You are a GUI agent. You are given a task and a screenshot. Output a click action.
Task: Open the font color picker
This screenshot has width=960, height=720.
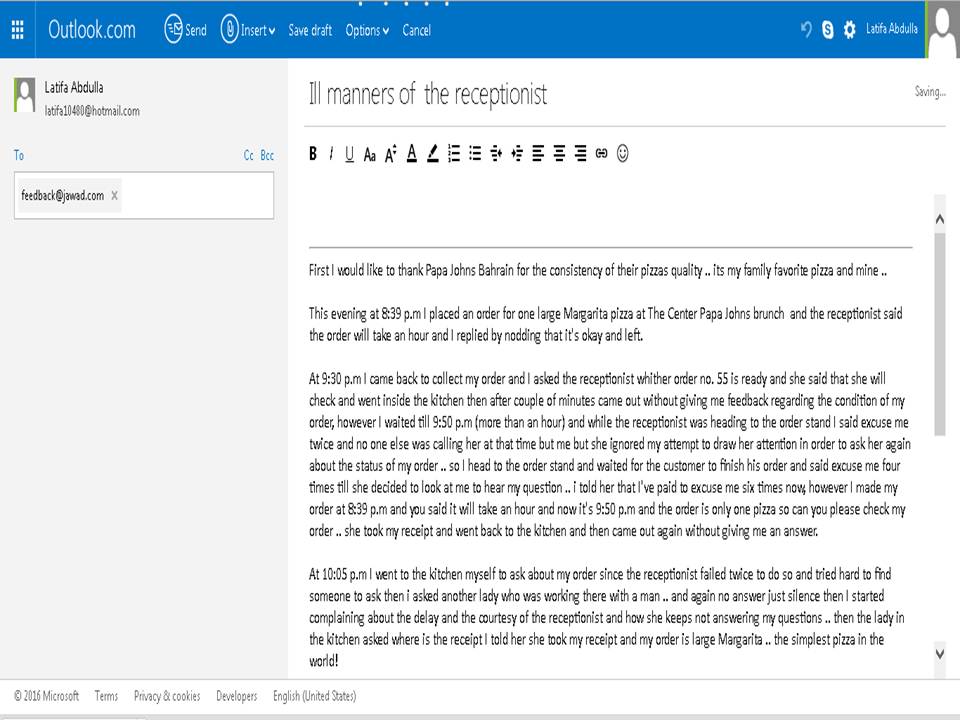click(x=411, y=154)
